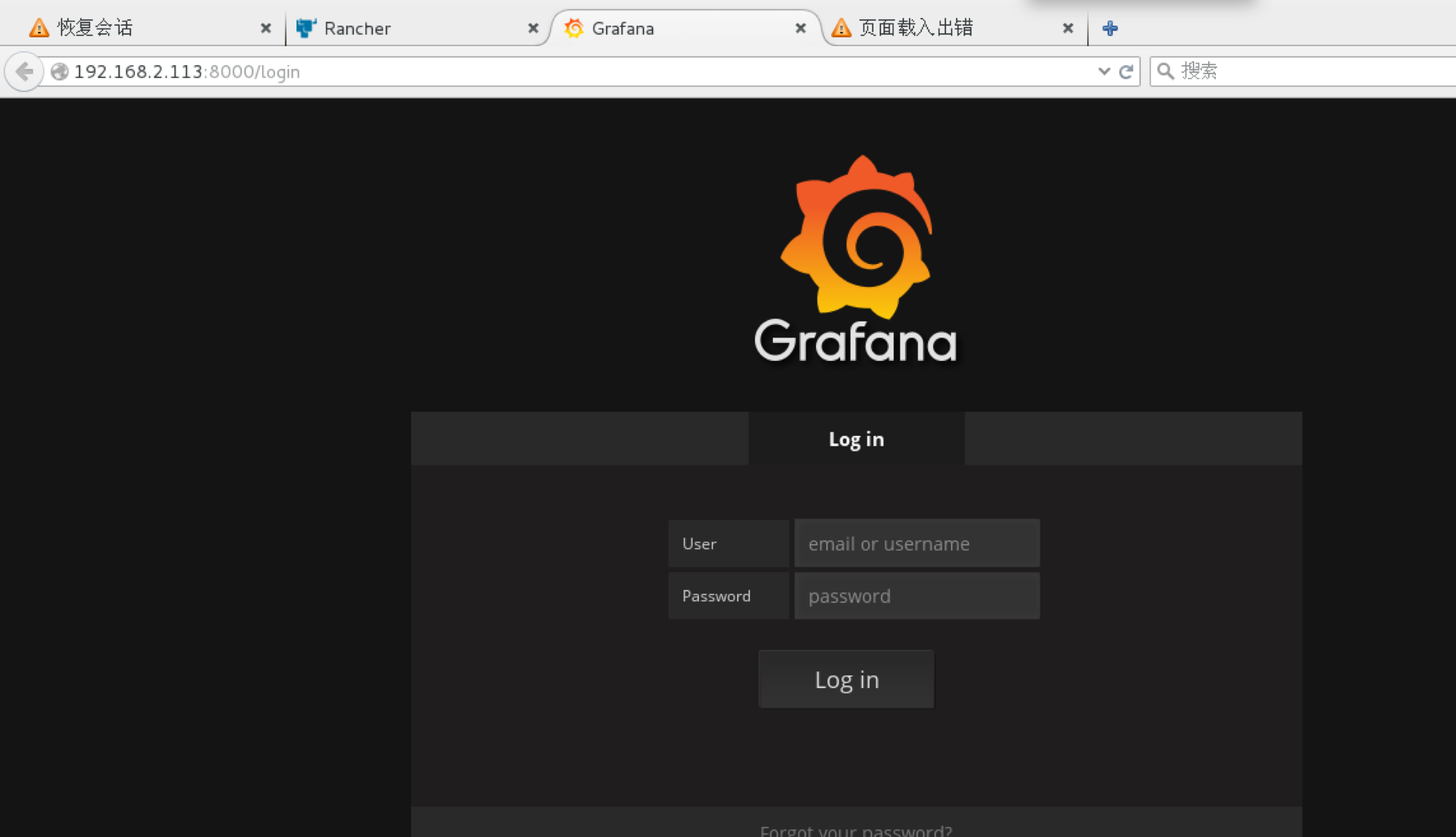Focus the email or username field
1456x837 pixels.
click(916, 544)
